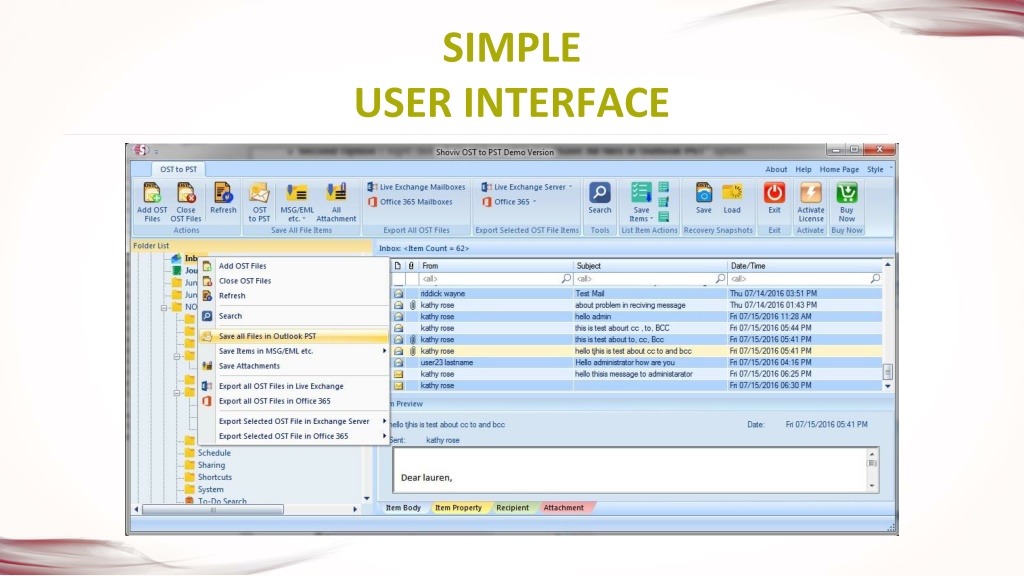Open the Item Property tab
The height and width of the screenshot is (576, 1024).
[458, 507]
